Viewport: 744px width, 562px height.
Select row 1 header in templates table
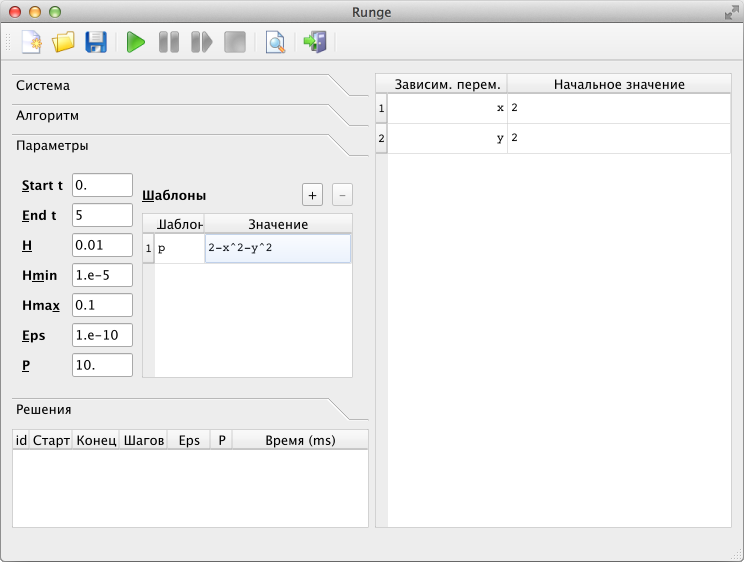[x=149, y=248]
